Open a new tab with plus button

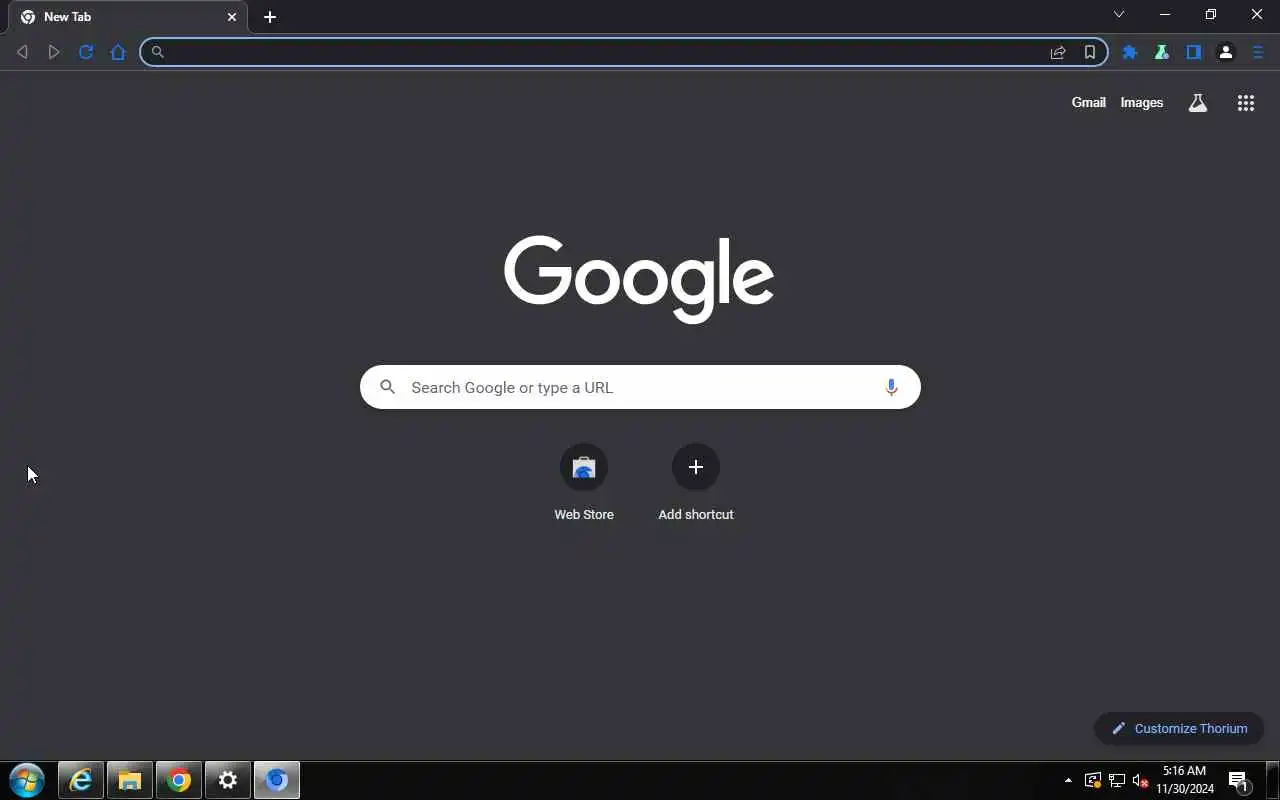(x=270, y=17)
